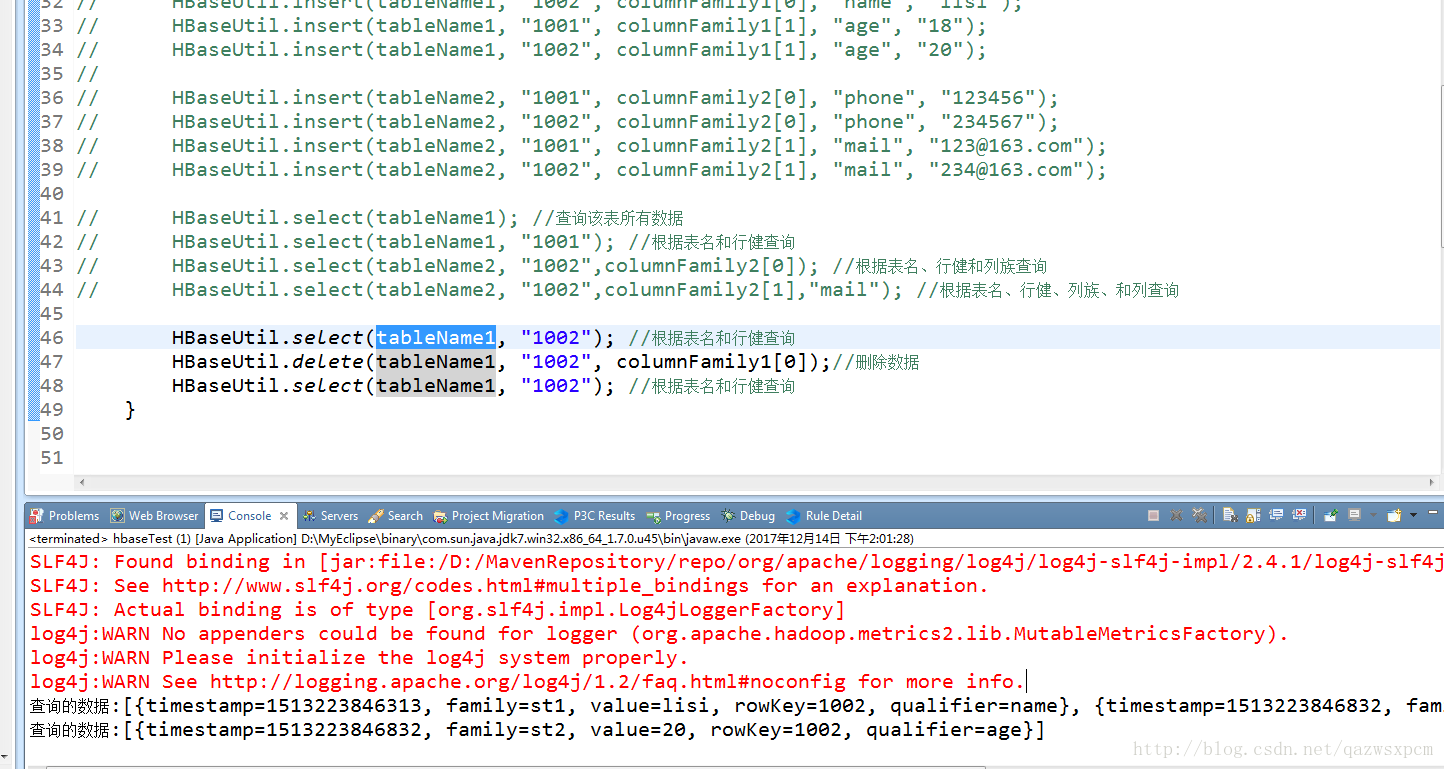This screenshot has height=769, width=1444.
Task: Open the Display Selected Console dropdown arrow
Action: coord(1373,516)
